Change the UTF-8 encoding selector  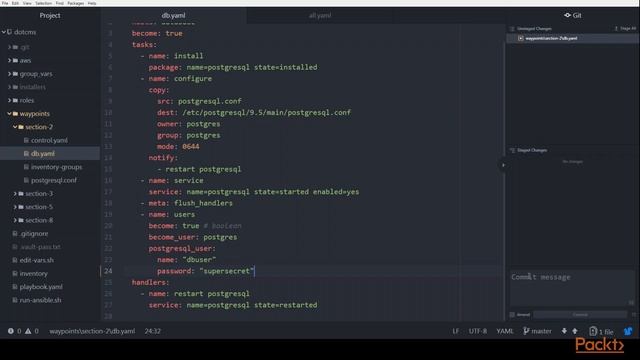[478, 331]
